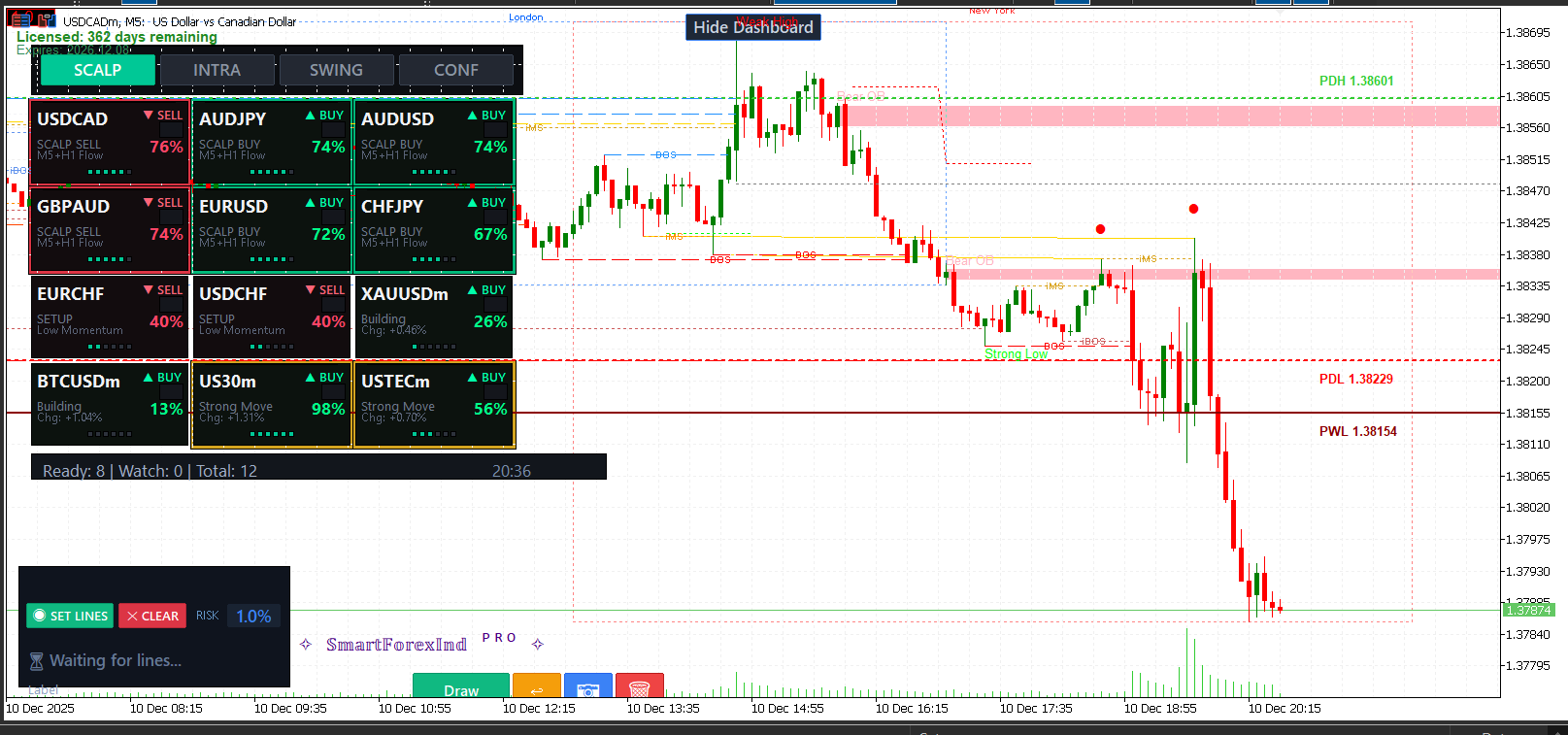Click the current price tag 1.37874
The image size is (1568, 735).
pos(1529,610)
